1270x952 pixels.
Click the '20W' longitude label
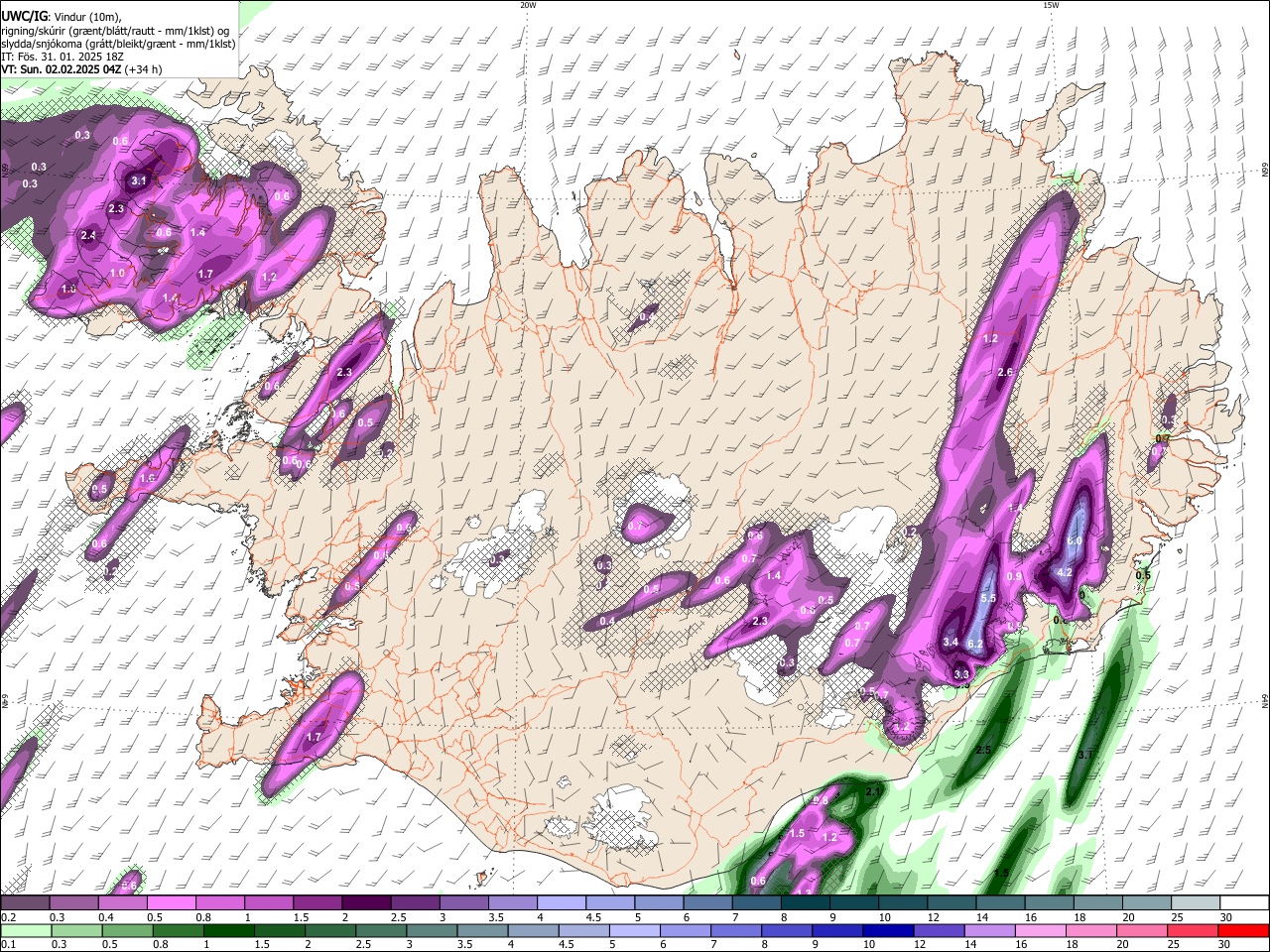pos(528,5)
